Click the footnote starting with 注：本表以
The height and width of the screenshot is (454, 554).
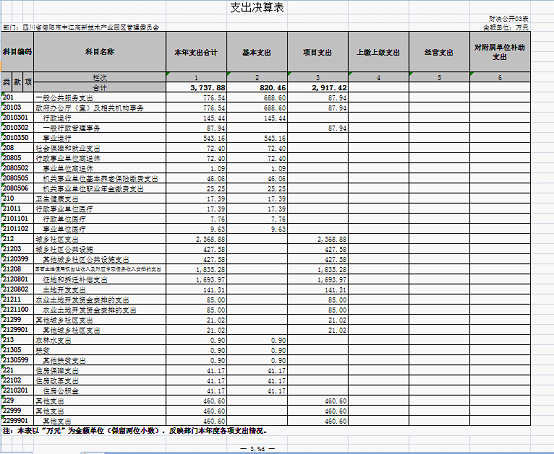coord(135,431)
